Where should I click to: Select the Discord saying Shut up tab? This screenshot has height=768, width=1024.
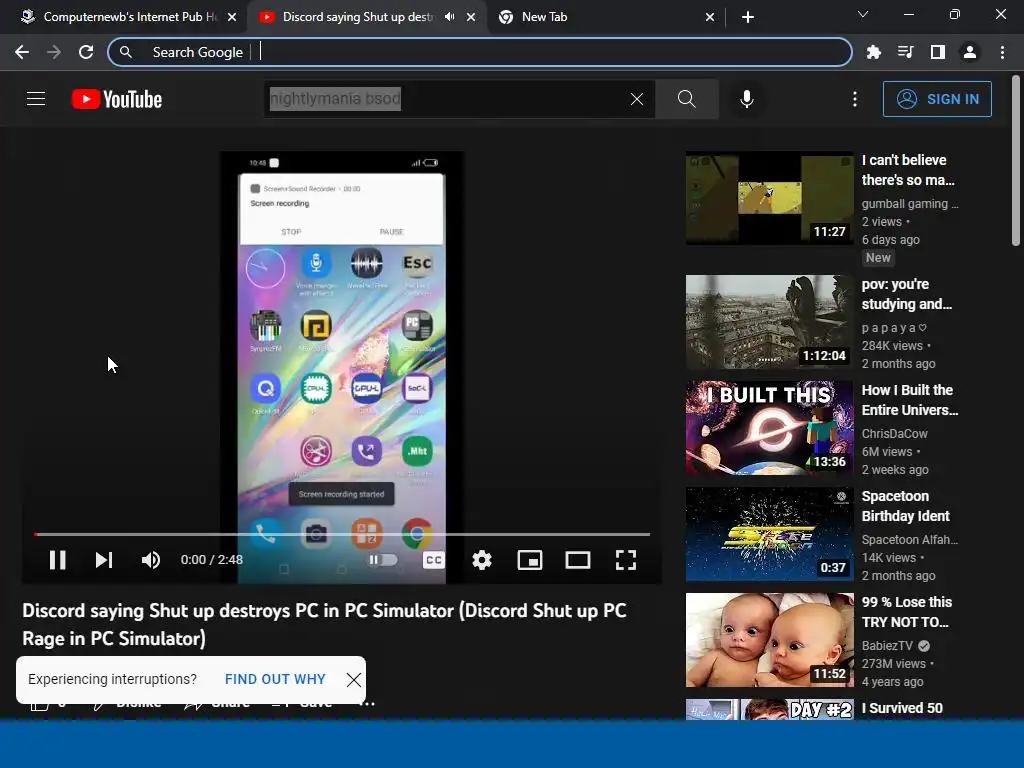[357, 17]
